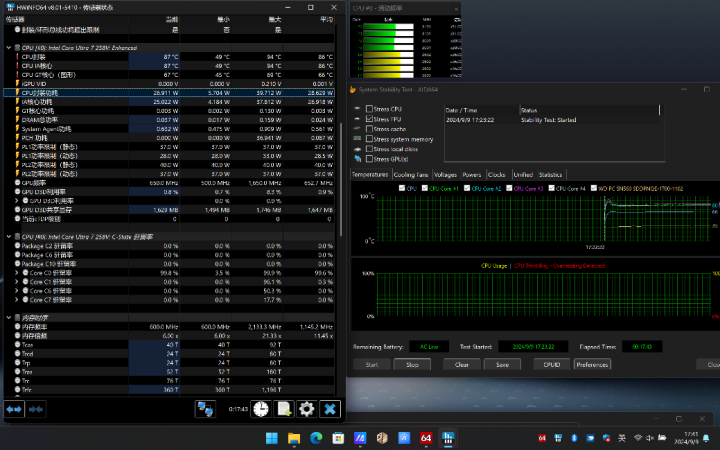Click CPUID button in AIDA64
This screenshot has height=450, width=720.
point(552,365)
